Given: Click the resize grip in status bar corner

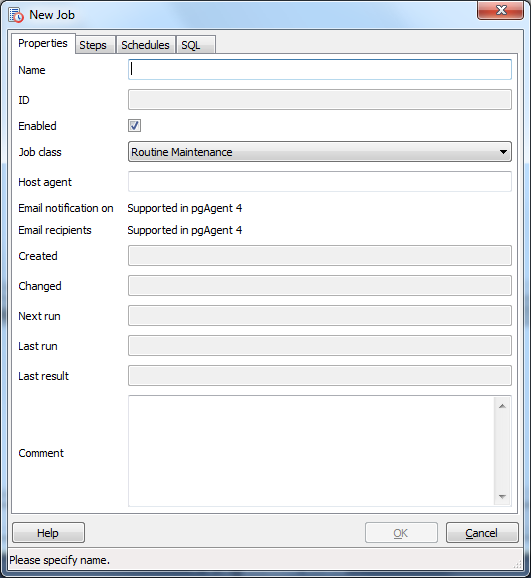Looking at the screenshot, I should pyautogui.click(x=518, y=564).
